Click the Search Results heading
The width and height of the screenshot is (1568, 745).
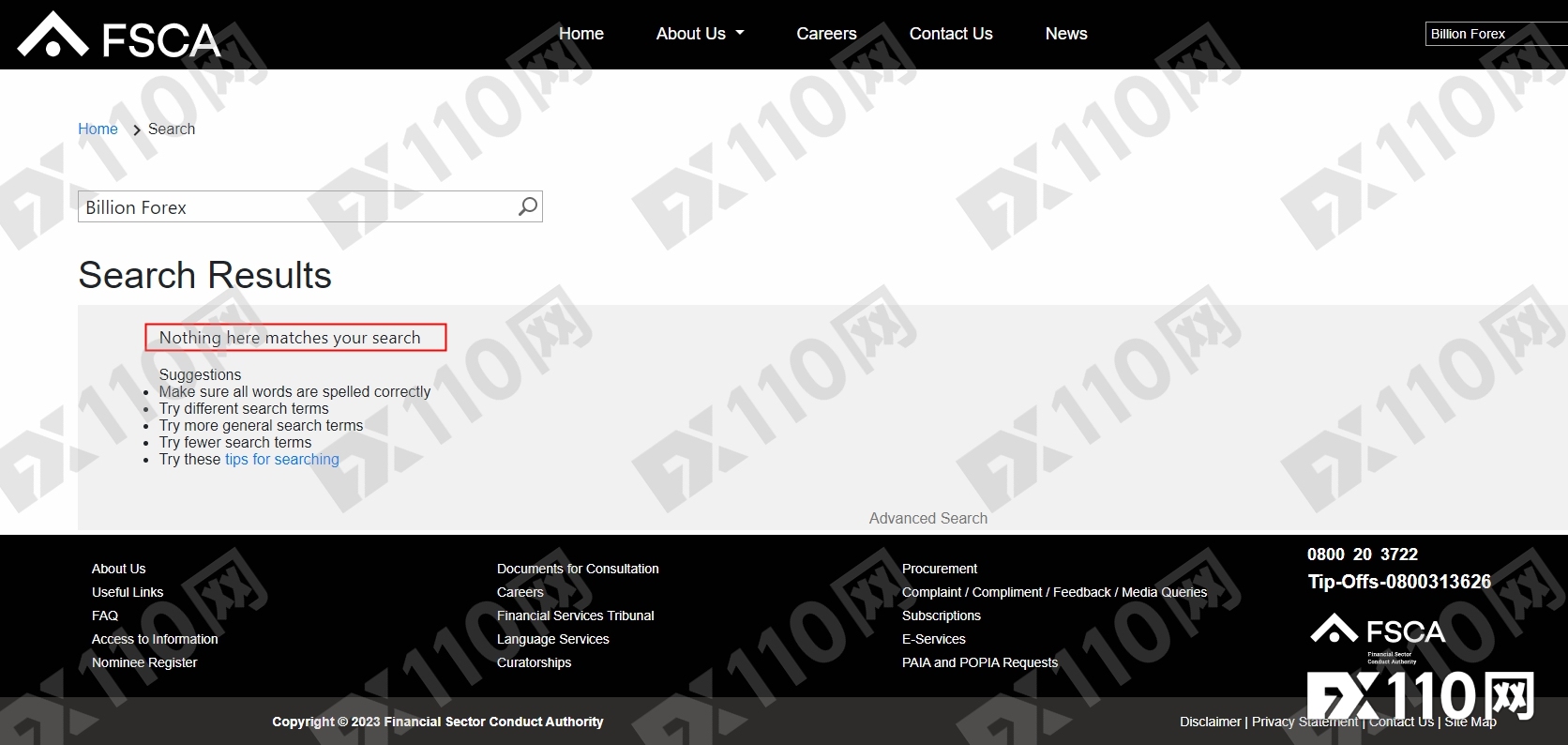[x=205, y=276]
